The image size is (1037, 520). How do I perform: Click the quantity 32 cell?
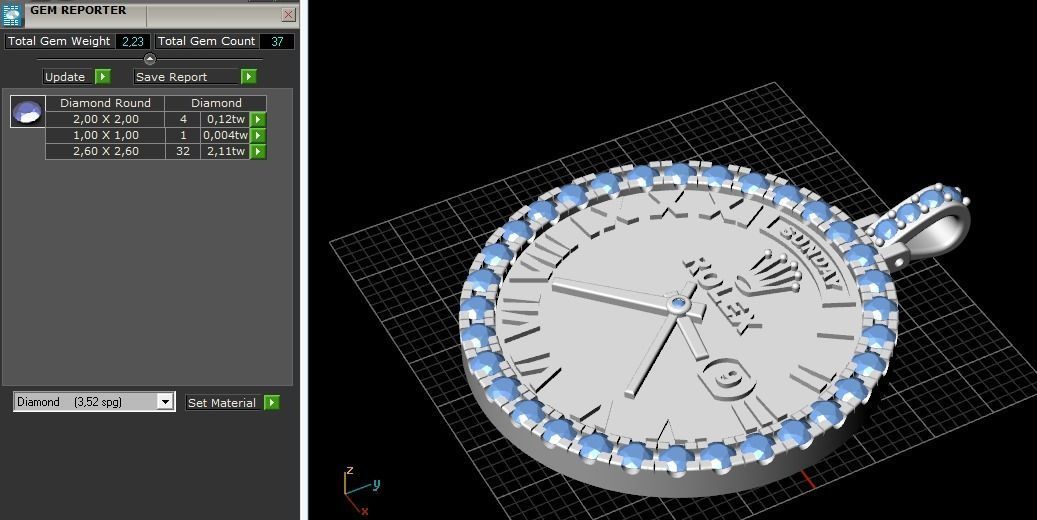[x=183, y=151]
